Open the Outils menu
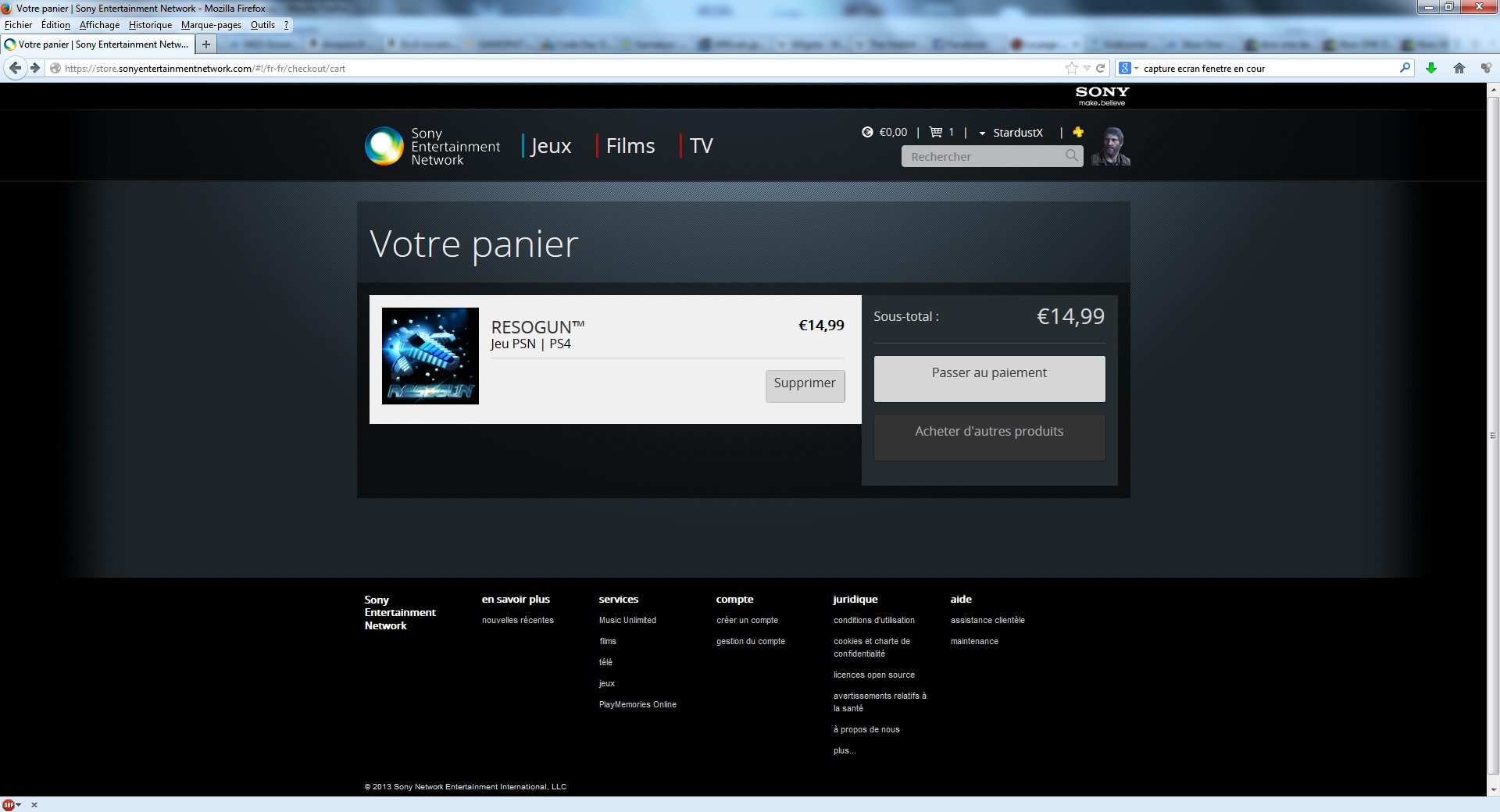The image size is (1500, 812). click(262, 25)
